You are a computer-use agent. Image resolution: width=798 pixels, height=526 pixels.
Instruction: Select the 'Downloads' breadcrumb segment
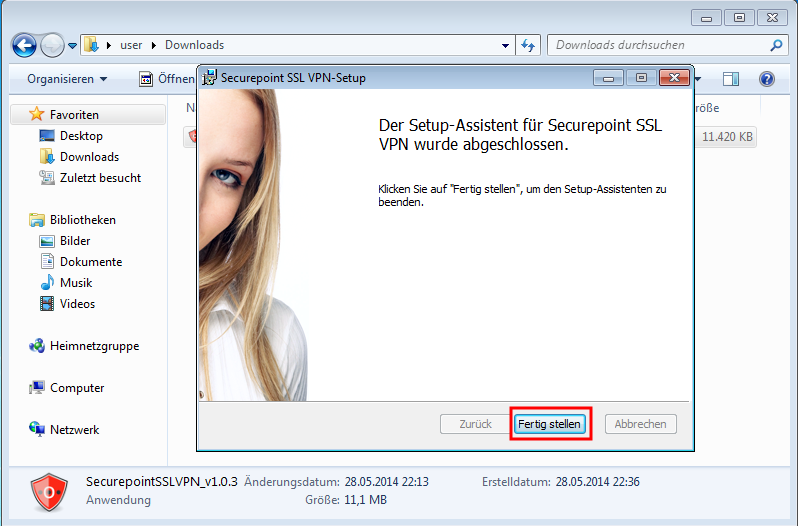(194, 45)
